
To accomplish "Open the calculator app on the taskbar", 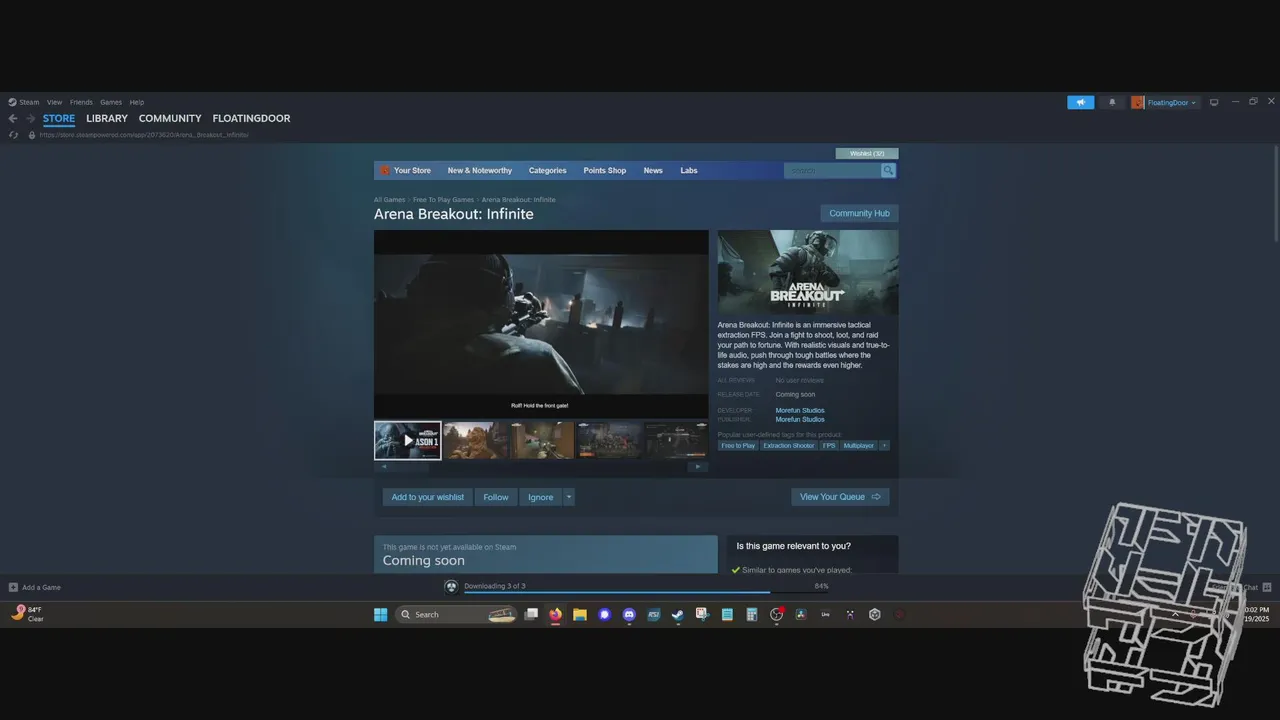I will point(752,614).
